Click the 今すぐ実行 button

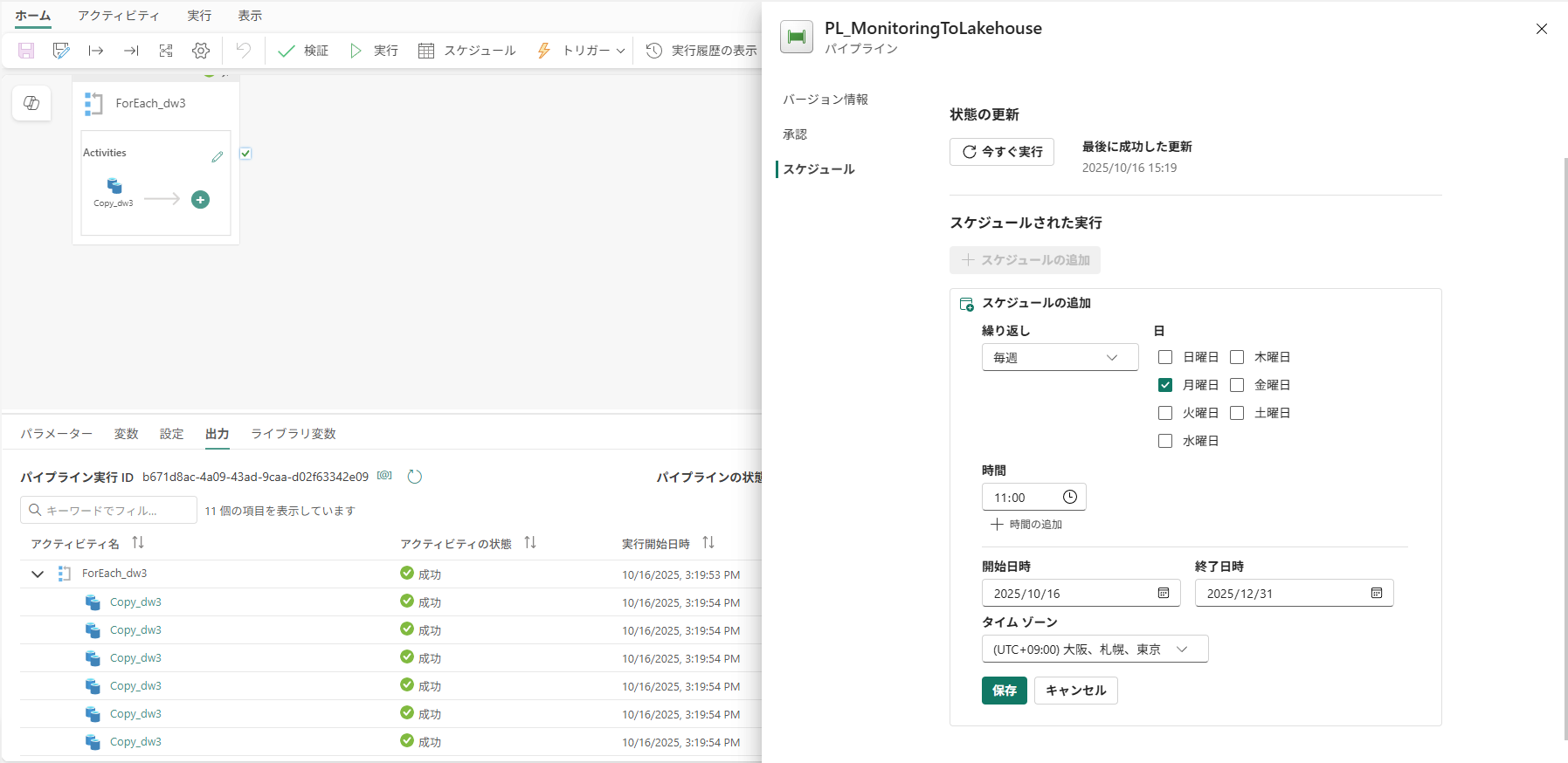pos(1002,152)
